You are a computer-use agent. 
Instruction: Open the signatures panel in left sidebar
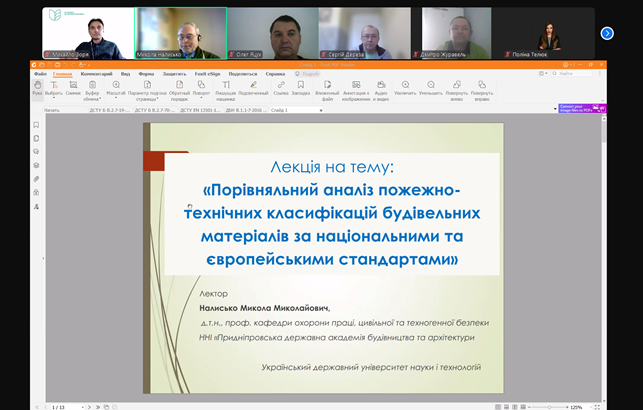[x=36, y=206]
